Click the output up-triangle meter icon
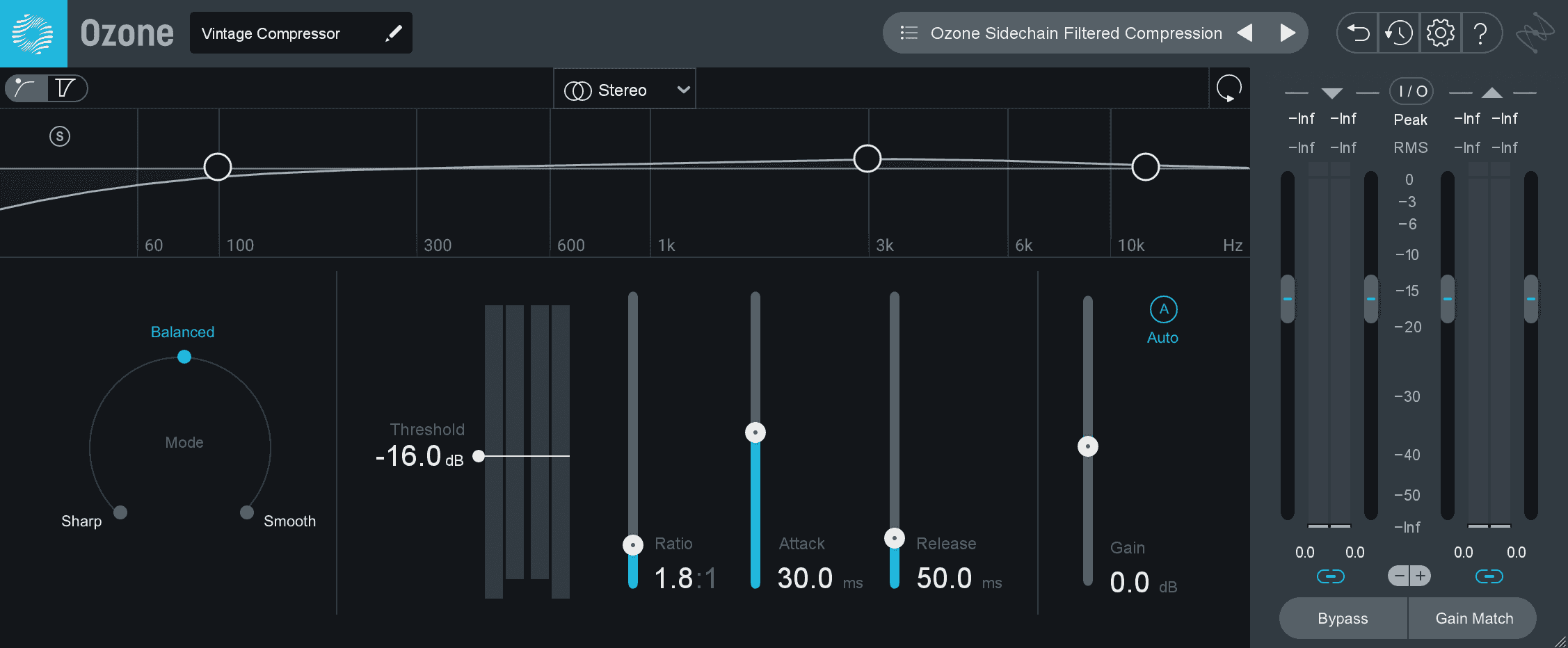 point(1492,92)
